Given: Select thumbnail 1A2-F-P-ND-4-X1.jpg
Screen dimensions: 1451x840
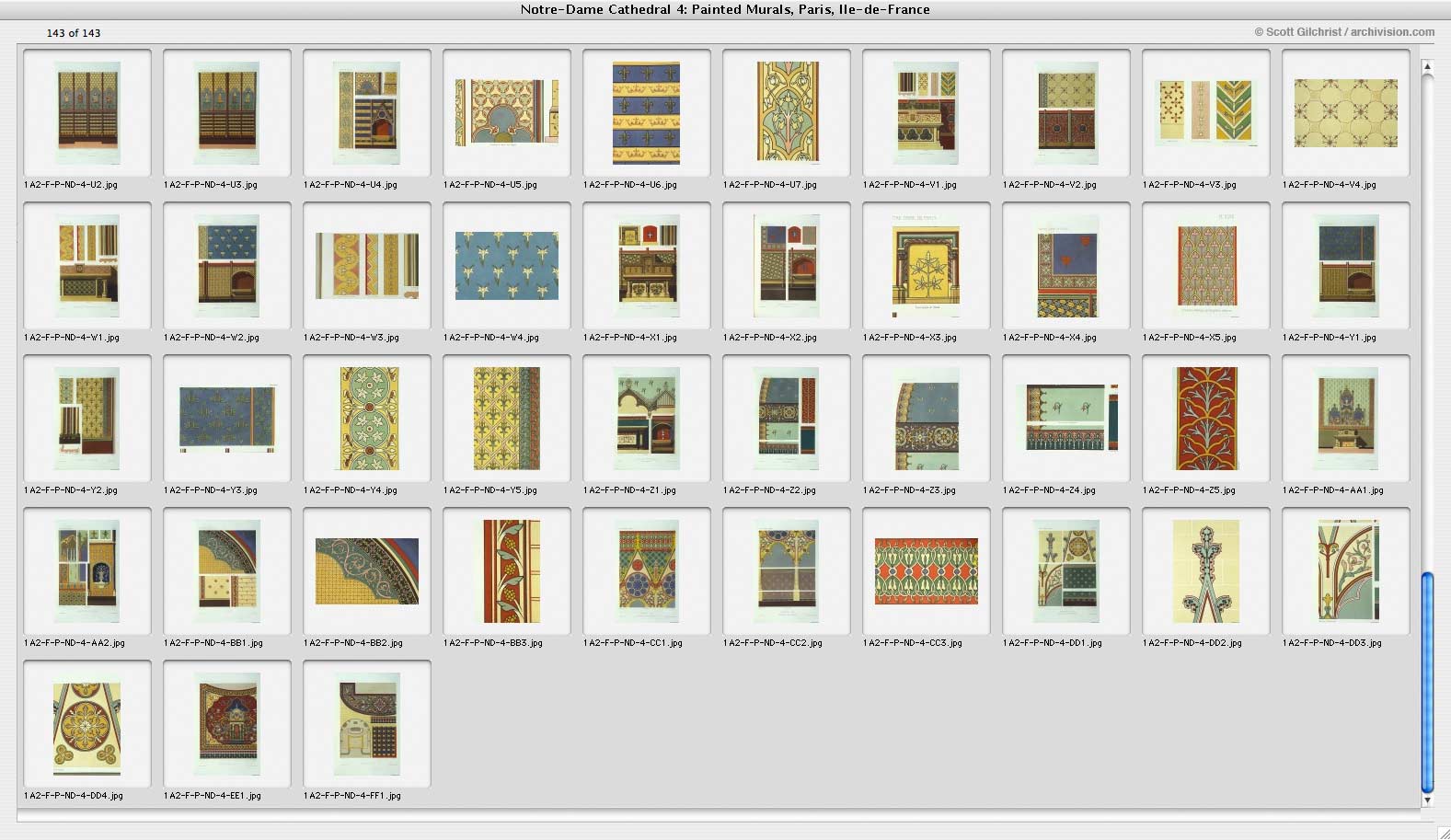Looking at the screenshot, I should 647,266.
